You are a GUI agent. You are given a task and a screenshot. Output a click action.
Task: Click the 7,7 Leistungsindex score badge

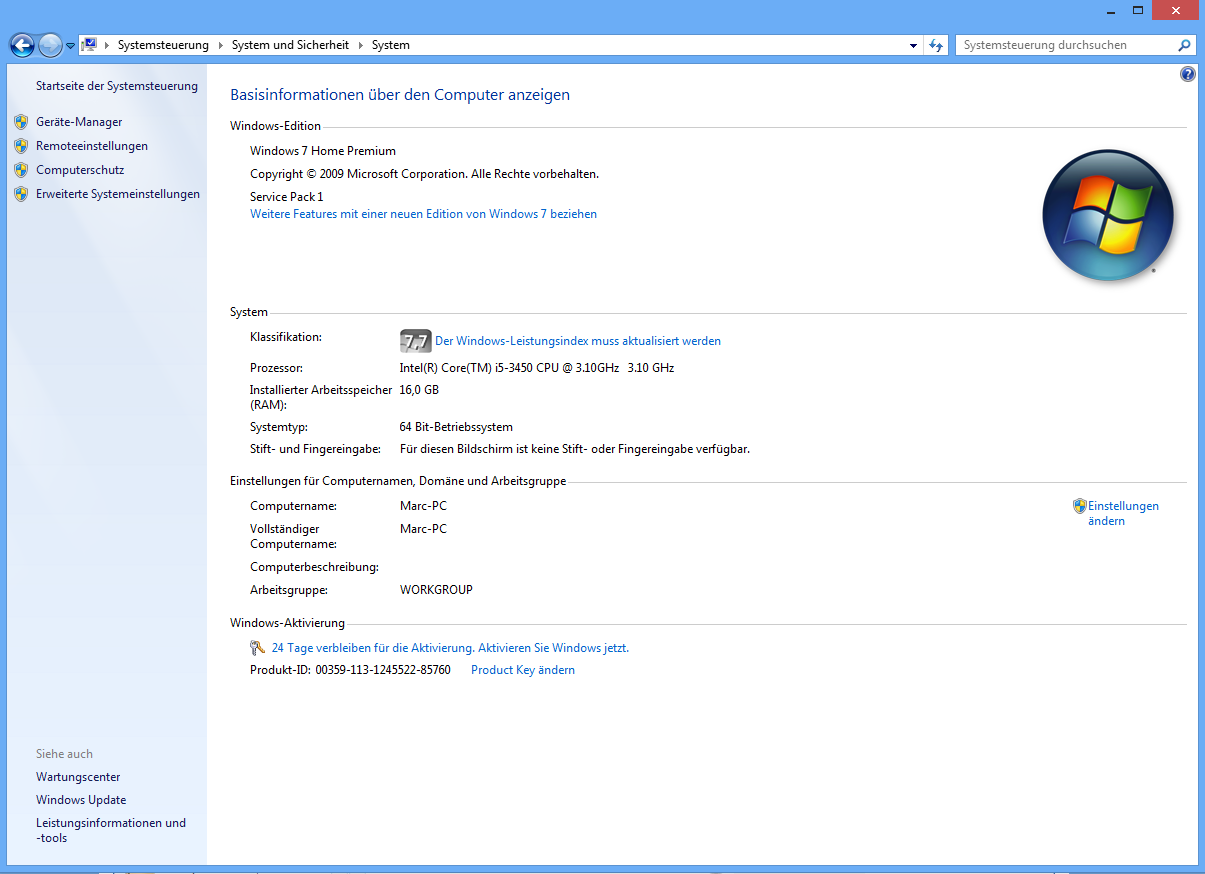(x=415, y=341)
